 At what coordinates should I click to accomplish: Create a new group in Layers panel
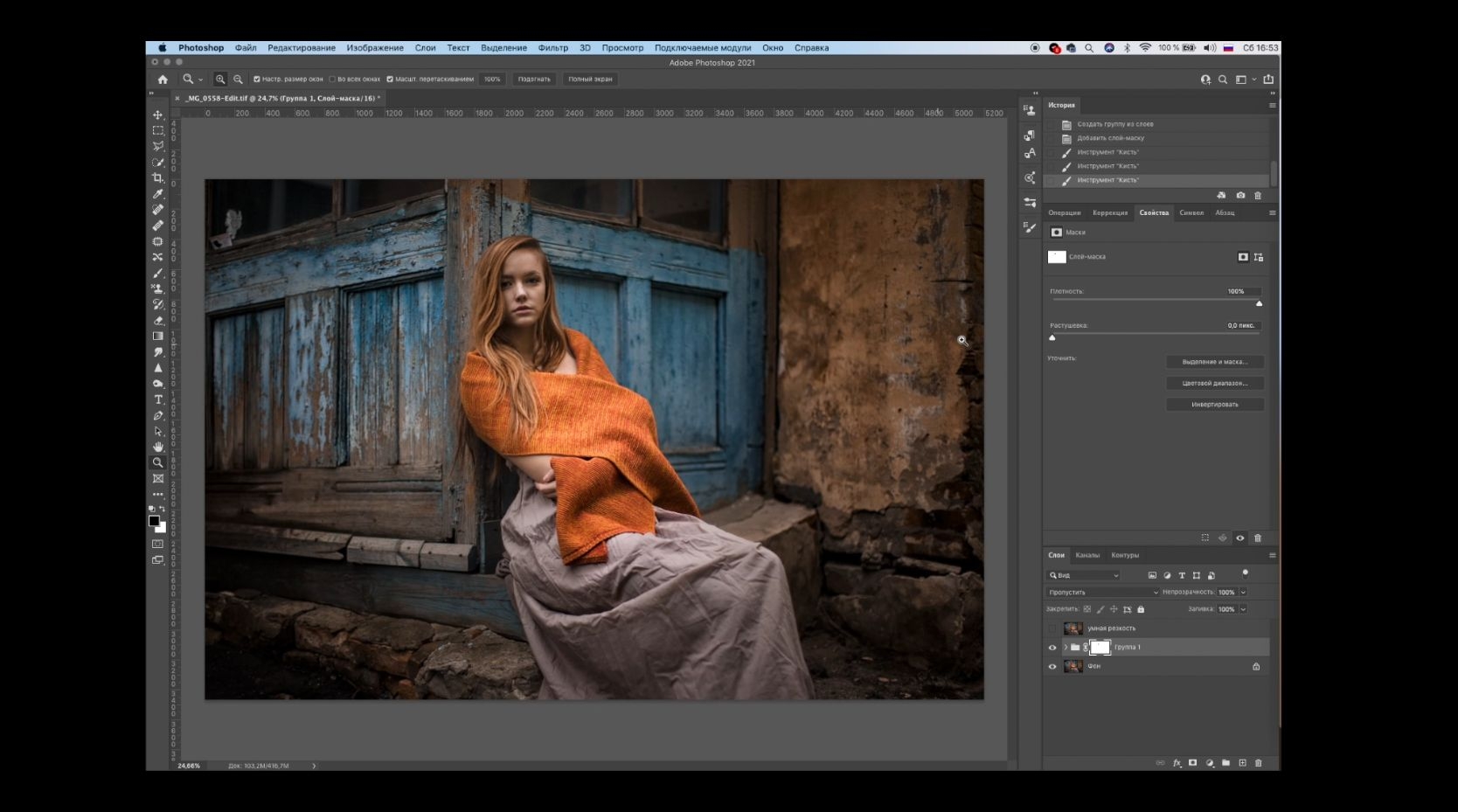(1225, 763)
